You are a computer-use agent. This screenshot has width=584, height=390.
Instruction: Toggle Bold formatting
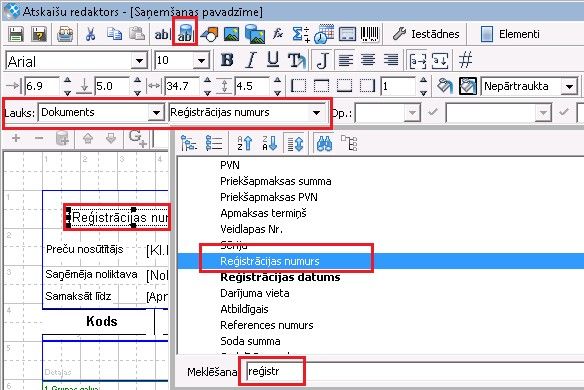tap(227, 60)
